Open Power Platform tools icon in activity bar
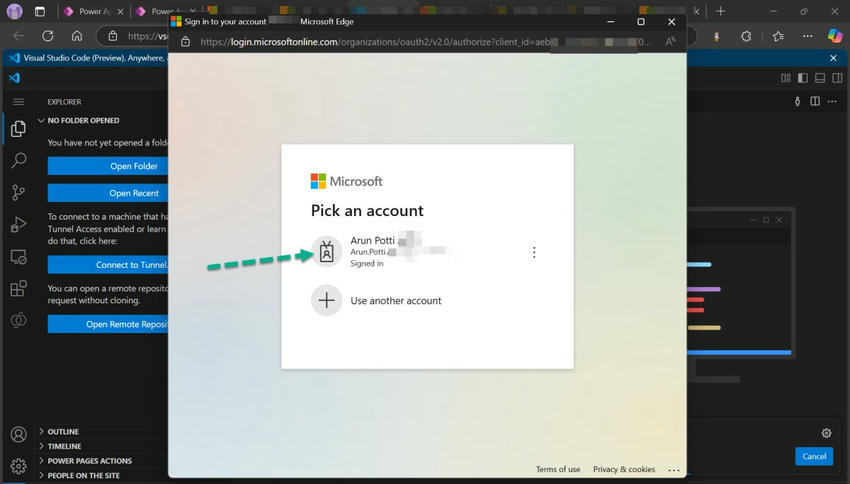The width and height of the screenshot is (850, 484). (x=18, y=320)
